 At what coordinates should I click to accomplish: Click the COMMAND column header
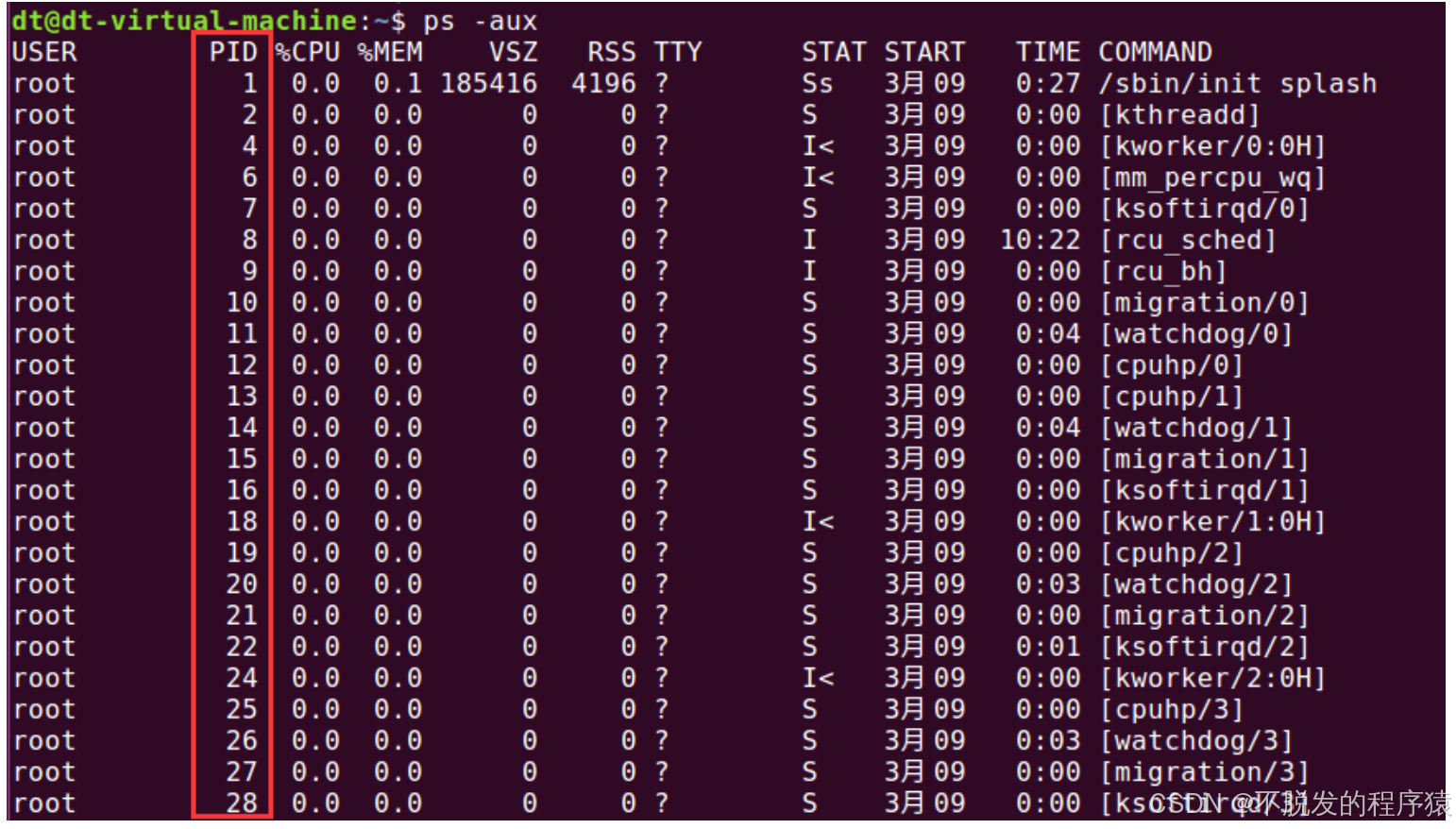[1155, 52]
